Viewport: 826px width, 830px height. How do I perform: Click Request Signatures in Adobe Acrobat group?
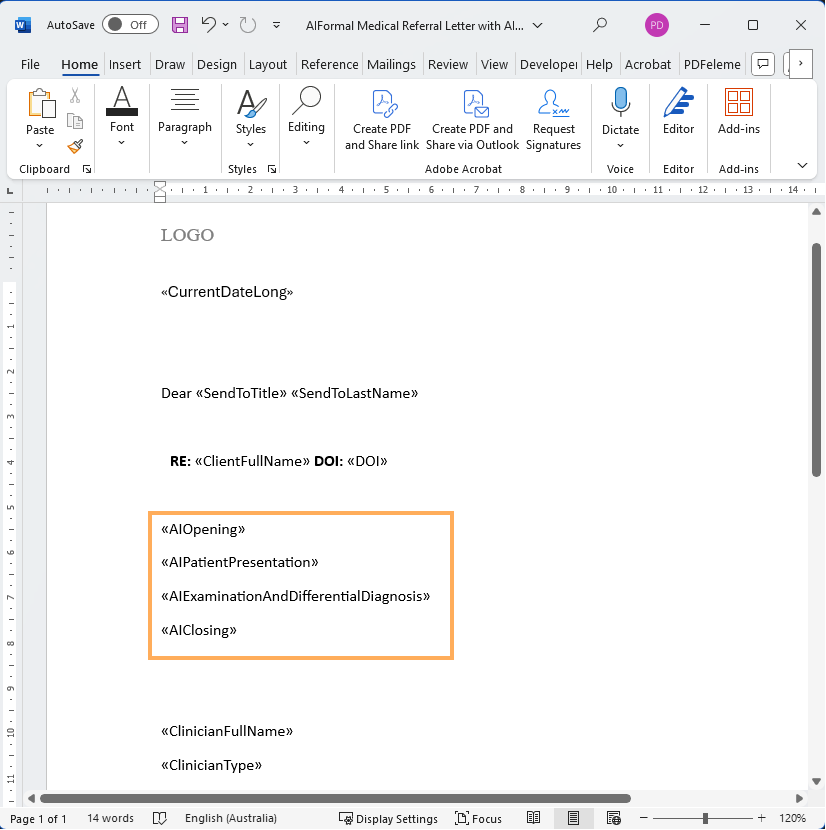[x=553, y=119]
